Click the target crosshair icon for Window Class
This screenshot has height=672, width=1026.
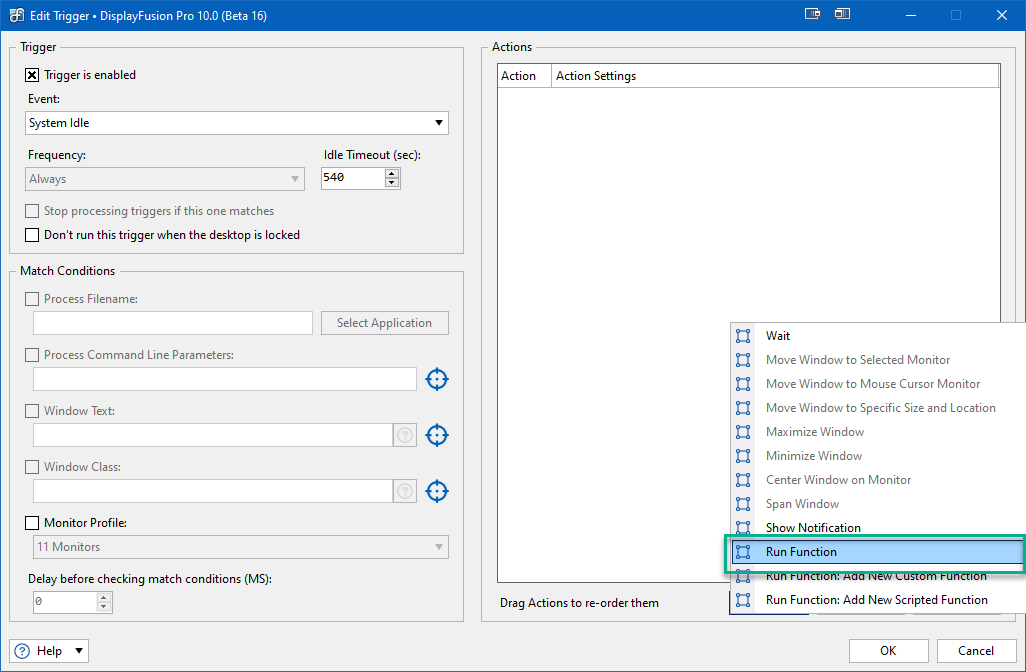pos(437,491)
